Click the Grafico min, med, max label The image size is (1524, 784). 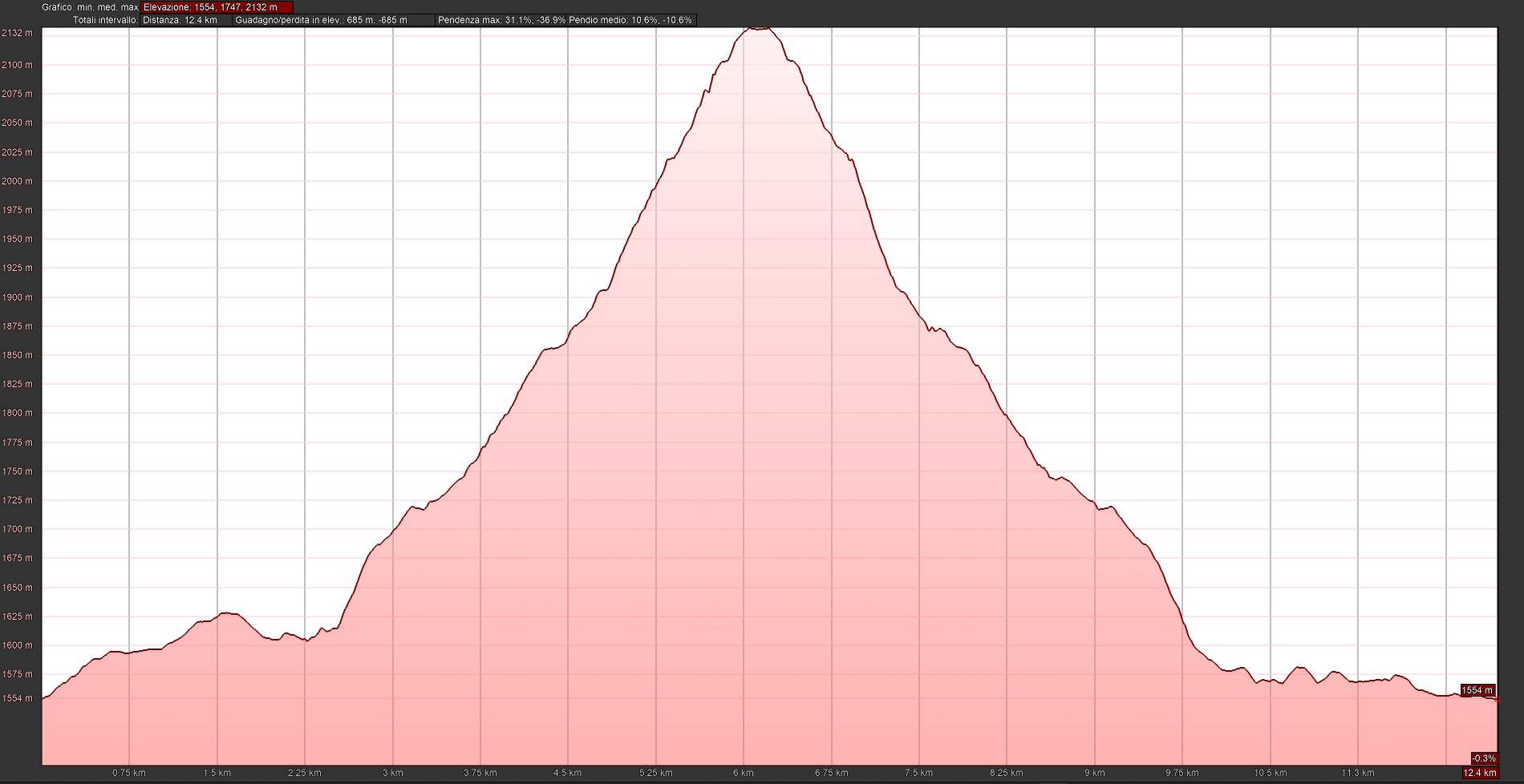90,7
